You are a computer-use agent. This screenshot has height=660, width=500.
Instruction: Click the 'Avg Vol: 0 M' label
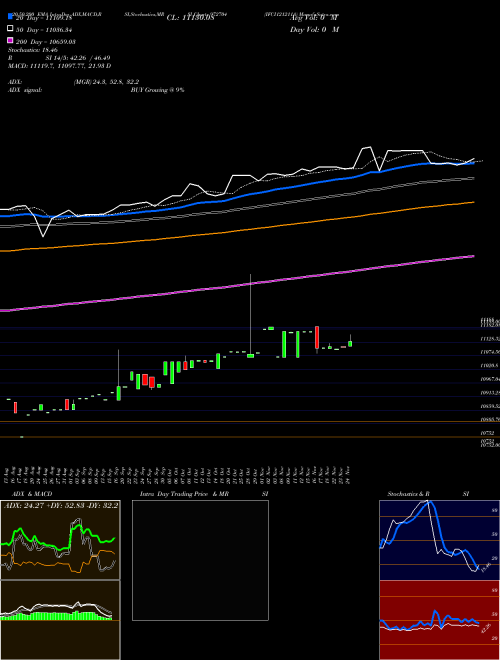[x=314, y=18]
